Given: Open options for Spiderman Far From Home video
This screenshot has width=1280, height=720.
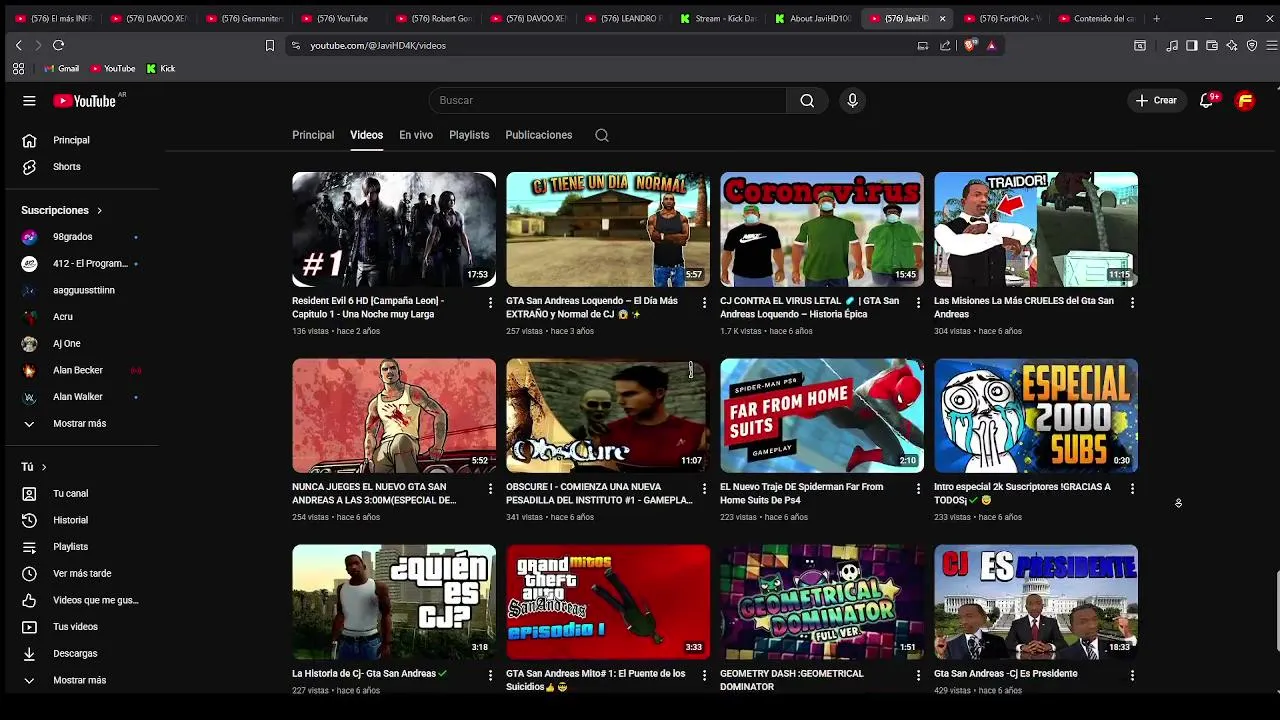Looking at the screenshot, I should tap(918, 488).
